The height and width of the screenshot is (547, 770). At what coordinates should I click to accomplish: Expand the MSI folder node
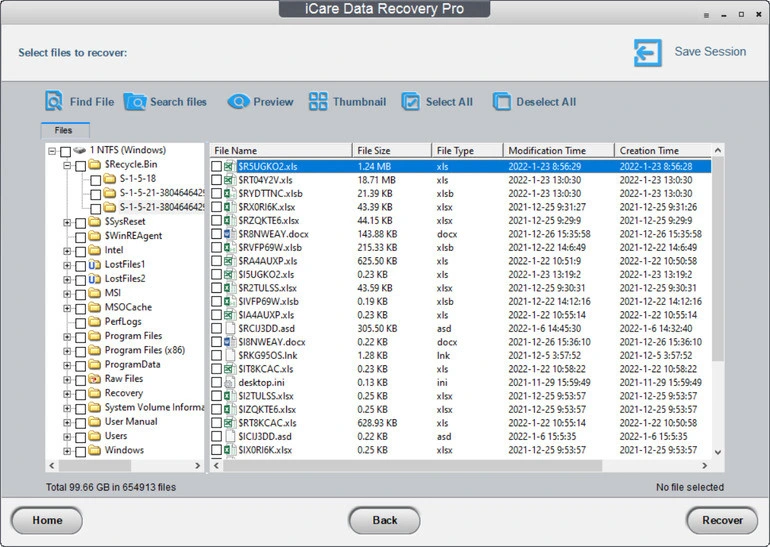click(x=67, y=294)
